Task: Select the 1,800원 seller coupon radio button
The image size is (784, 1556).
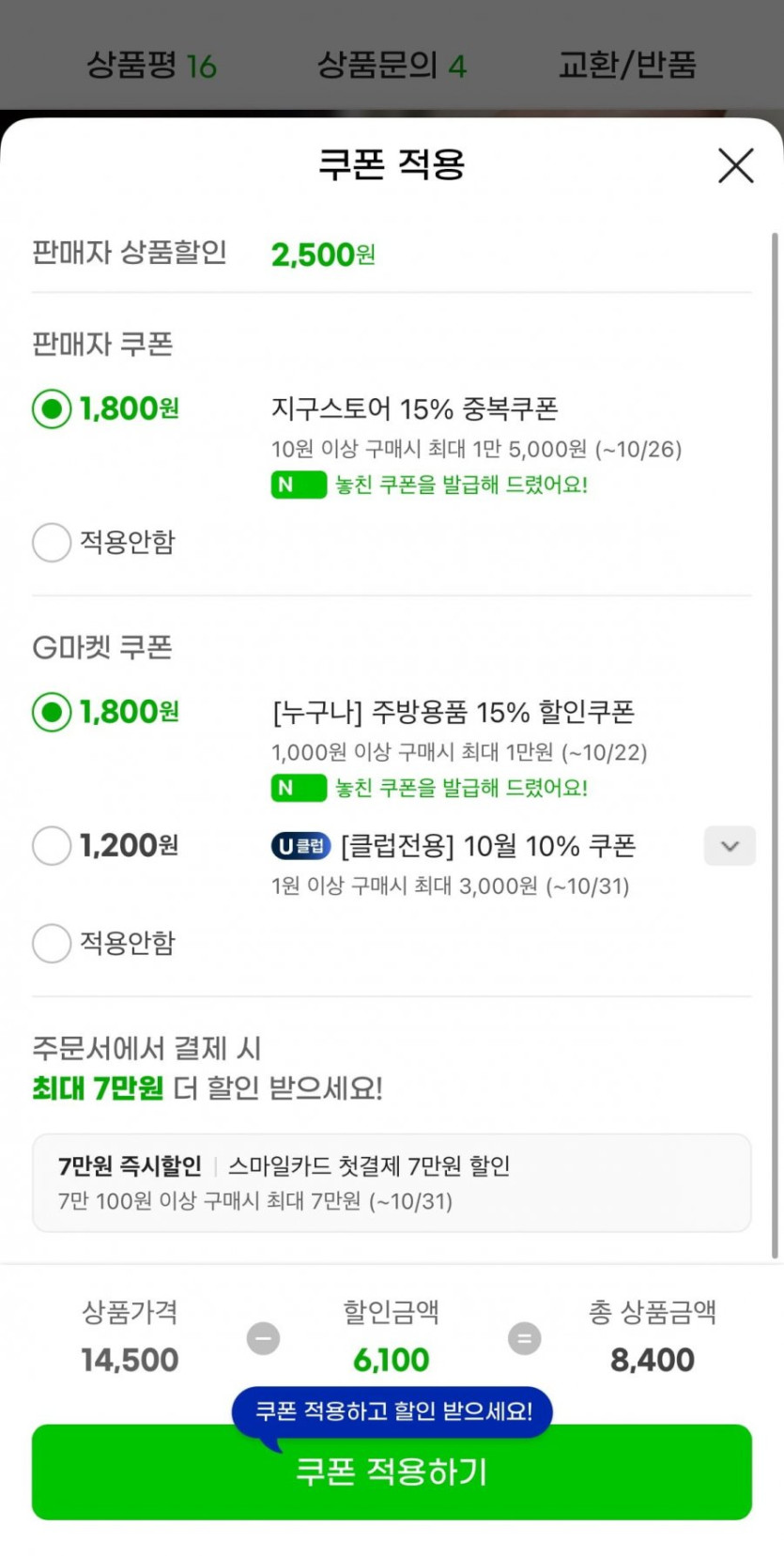Action: 52,408
